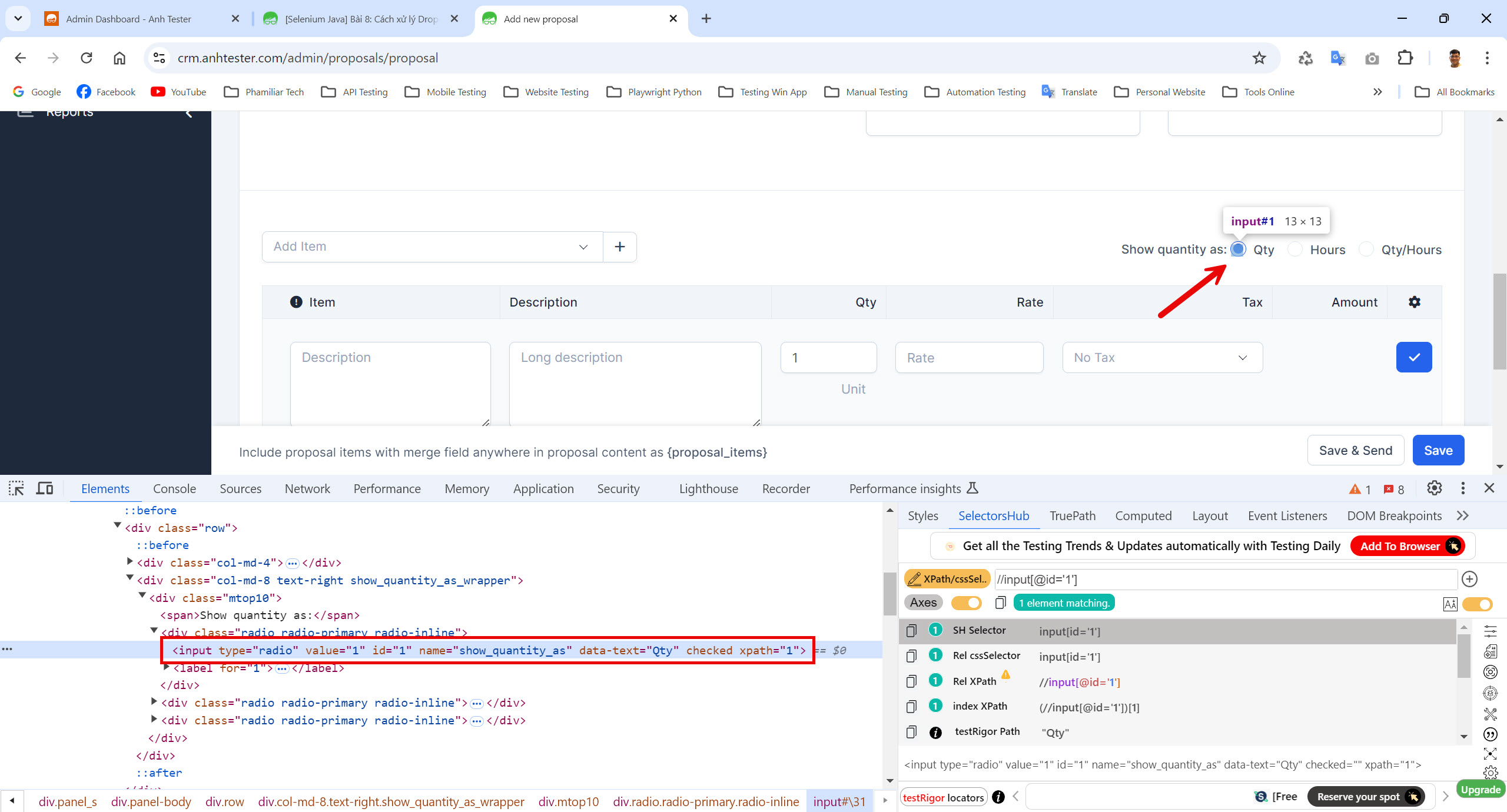
Task: Click the Rate input field
Action: coord(967,357)
